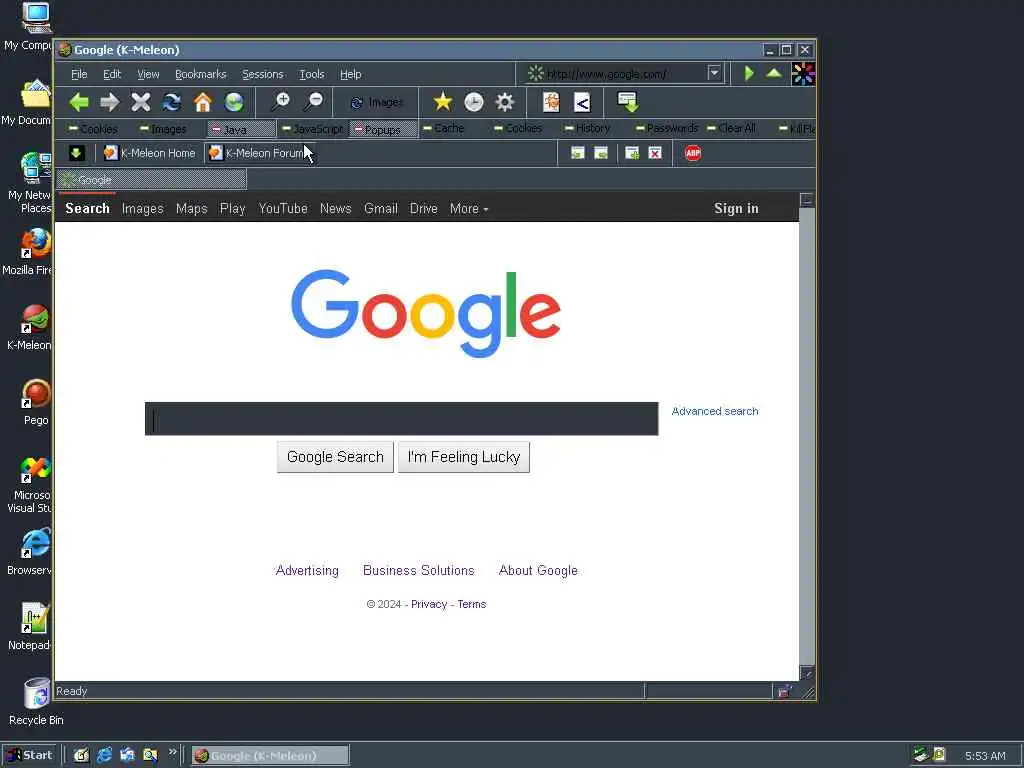
Task: Open the View menu
Action: tap(148, 74)
